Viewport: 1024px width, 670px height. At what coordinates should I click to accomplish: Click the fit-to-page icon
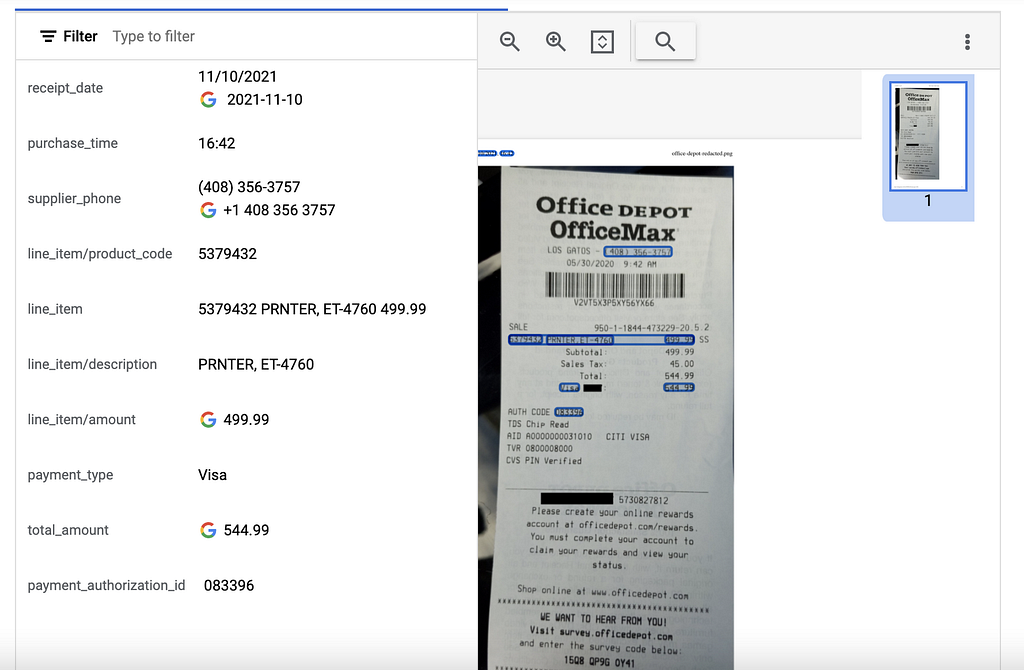click(602, 42)
